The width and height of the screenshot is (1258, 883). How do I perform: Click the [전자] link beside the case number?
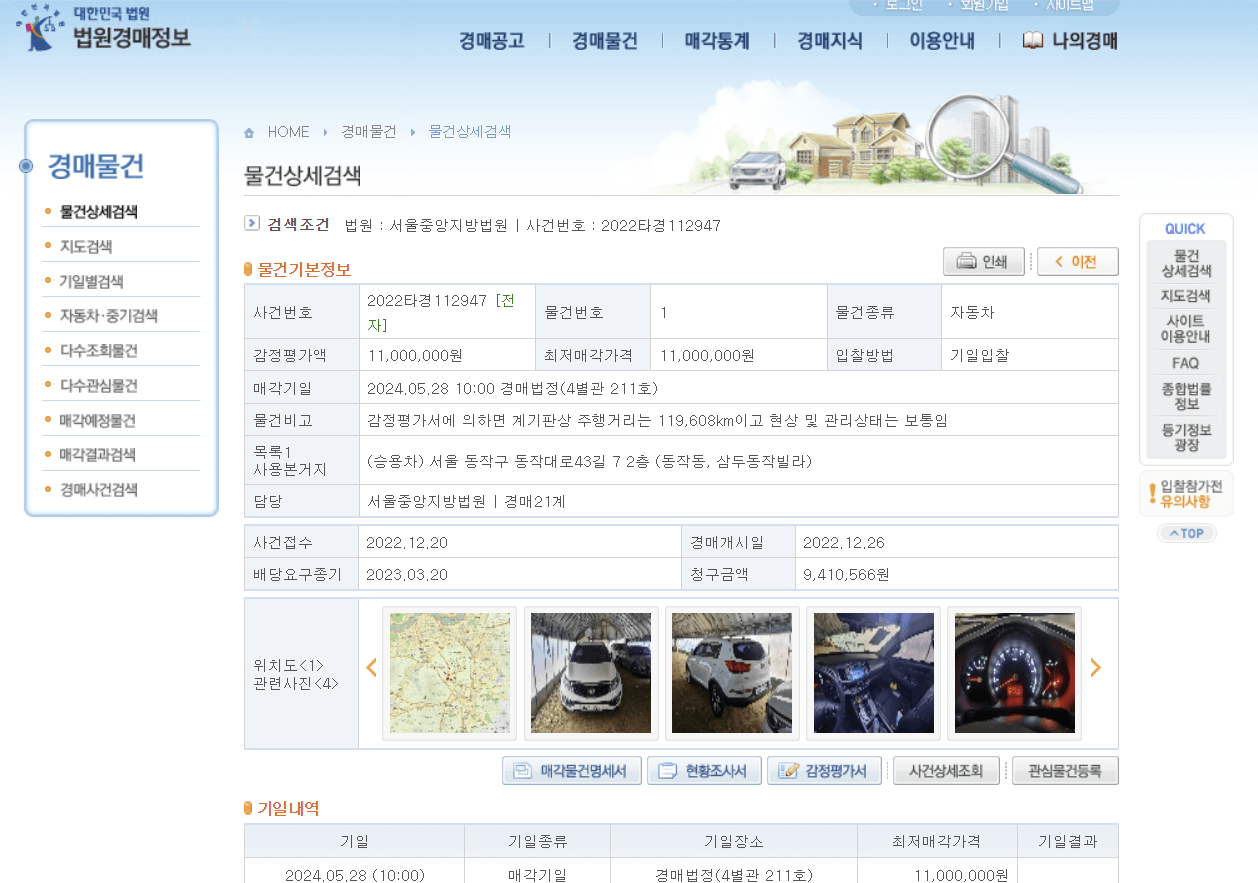[x=506, y=300]
